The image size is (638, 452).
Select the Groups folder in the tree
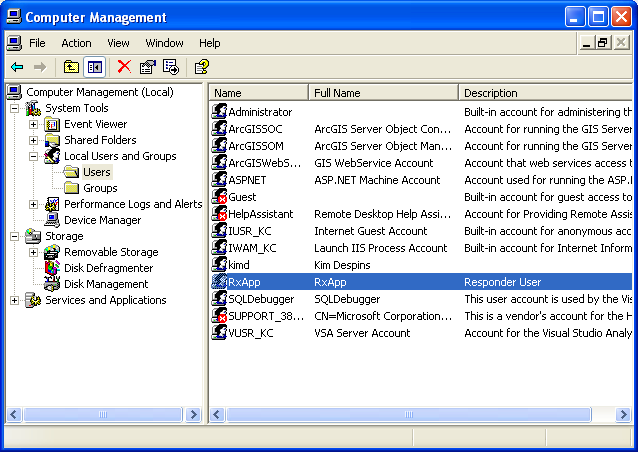(99, 188)
